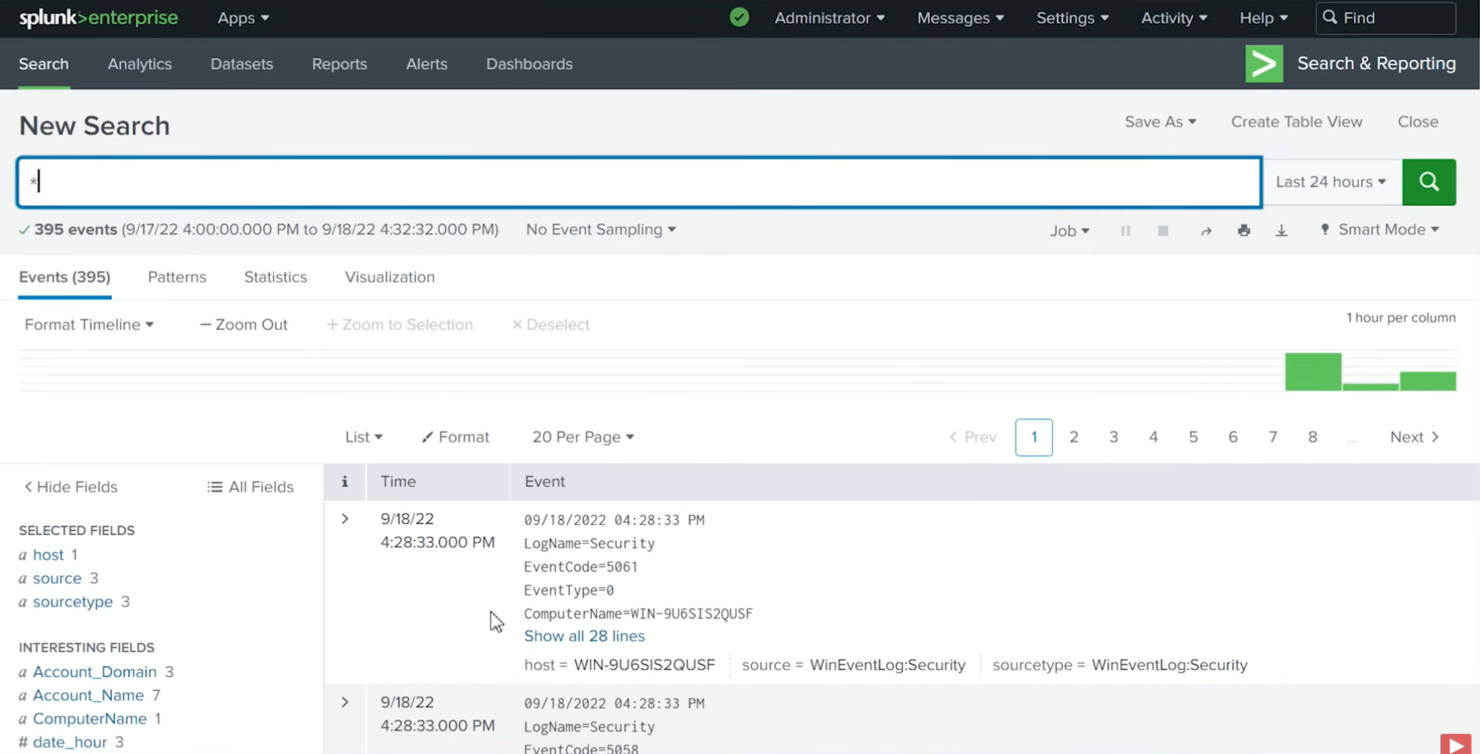1480x754 pixels.
Task: Click Hide Fields
Action: click(x=70, y=487)
